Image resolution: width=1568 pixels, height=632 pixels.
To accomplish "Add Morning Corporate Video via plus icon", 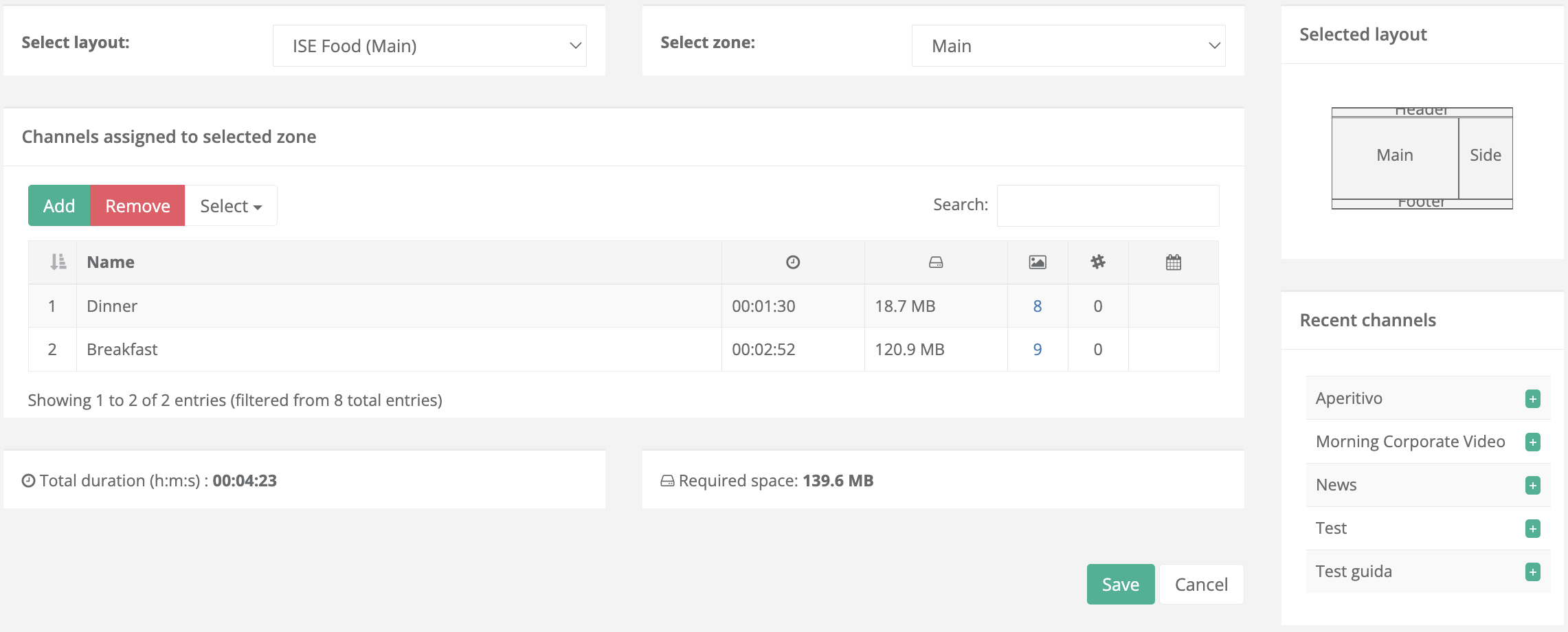I will point(1532,442).
